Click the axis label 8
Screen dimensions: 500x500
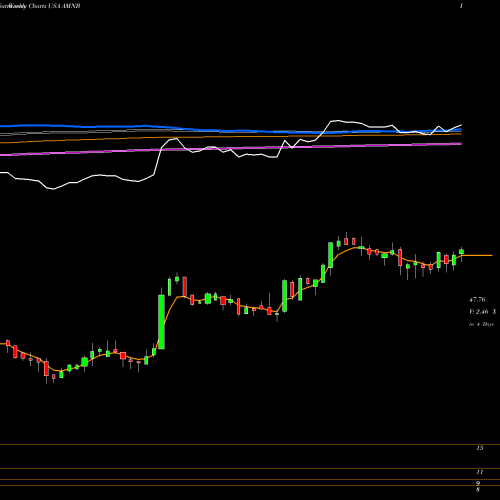click(478, 490)
